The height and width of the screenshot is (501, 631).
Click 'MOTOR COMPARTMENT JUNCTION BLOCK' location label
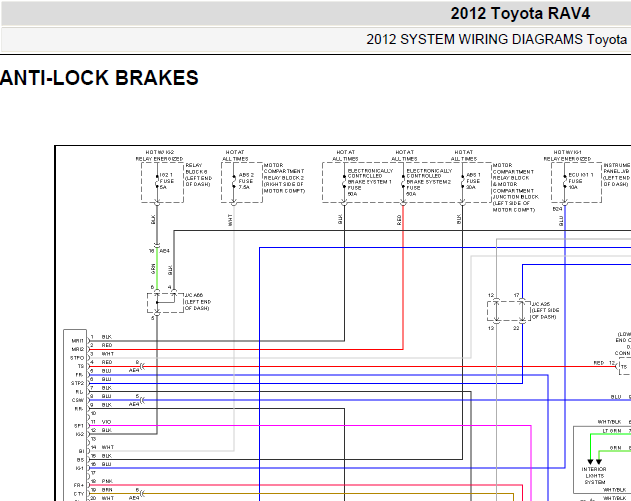coord(516,188)
